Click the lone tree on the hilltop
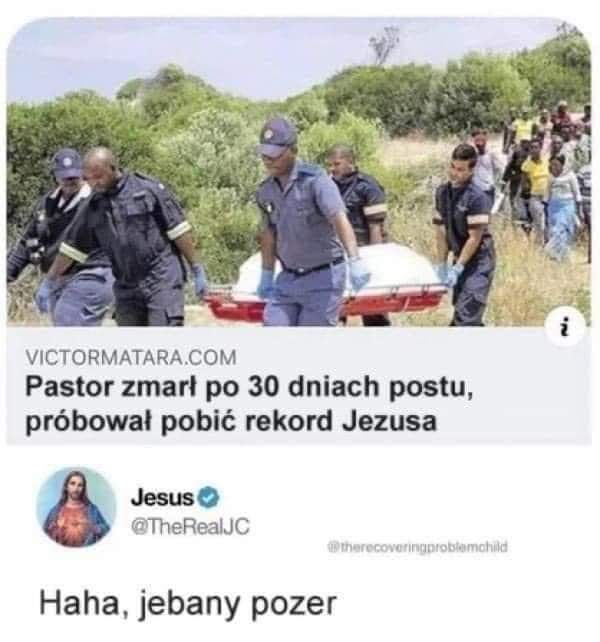600x642 pixels. tap(385, 44)
